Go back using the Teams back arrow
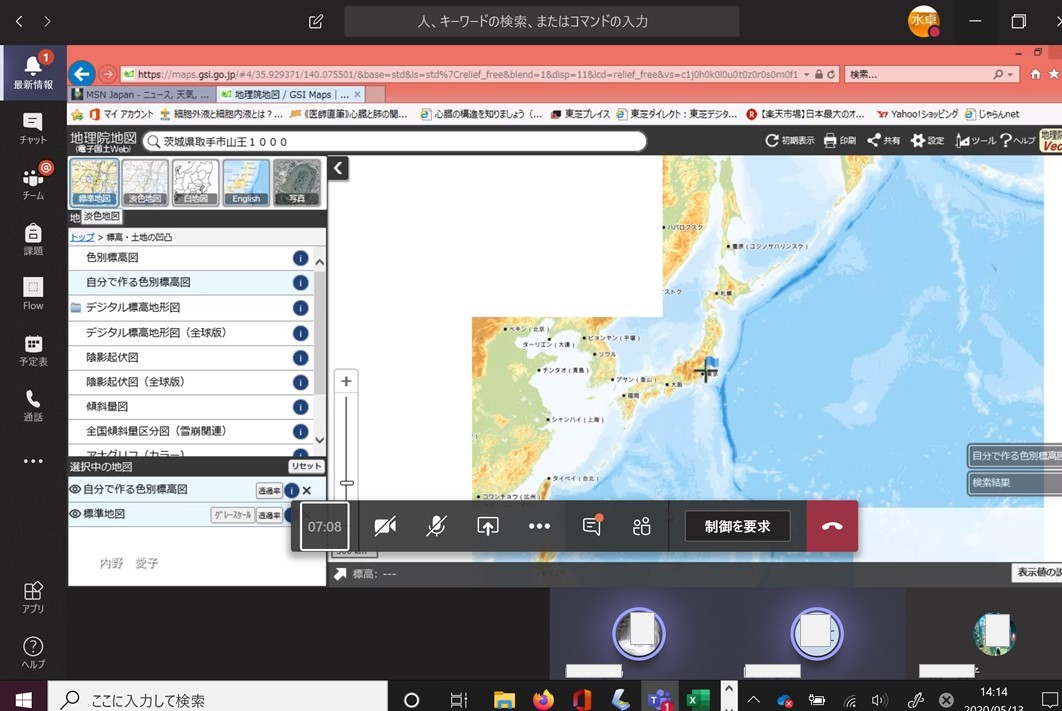Screen dimensions: 1062x711 19,22
